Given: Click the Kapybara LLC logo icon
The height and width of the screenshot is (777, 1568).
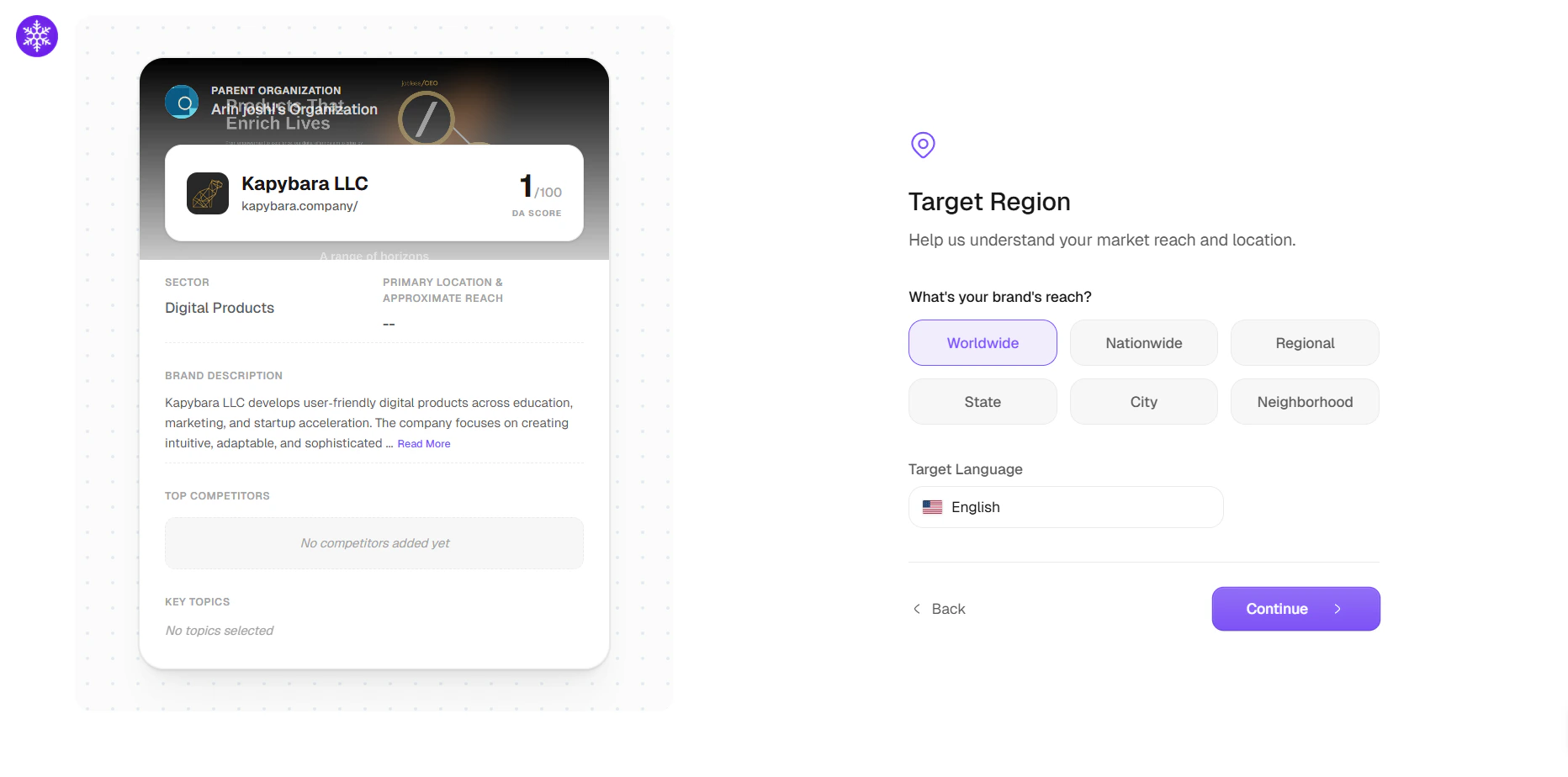Looking at the screenshot, I should tap(207, 193).
